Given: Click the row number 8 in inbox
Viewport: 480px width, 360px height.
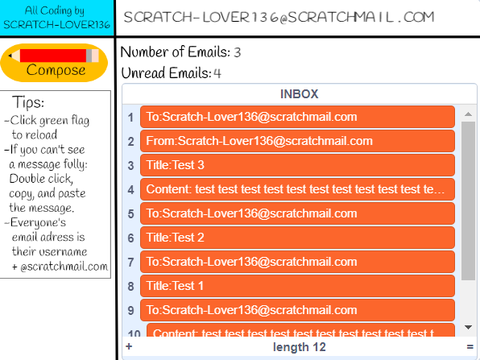Looking at the screenshot, I should 131,286.
